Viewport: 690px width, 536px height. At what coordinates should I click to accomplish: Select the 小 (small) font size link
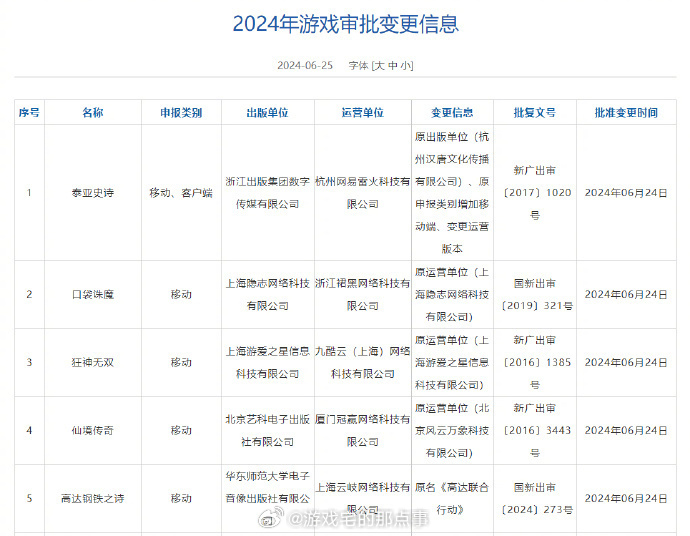tap(406, 66)
